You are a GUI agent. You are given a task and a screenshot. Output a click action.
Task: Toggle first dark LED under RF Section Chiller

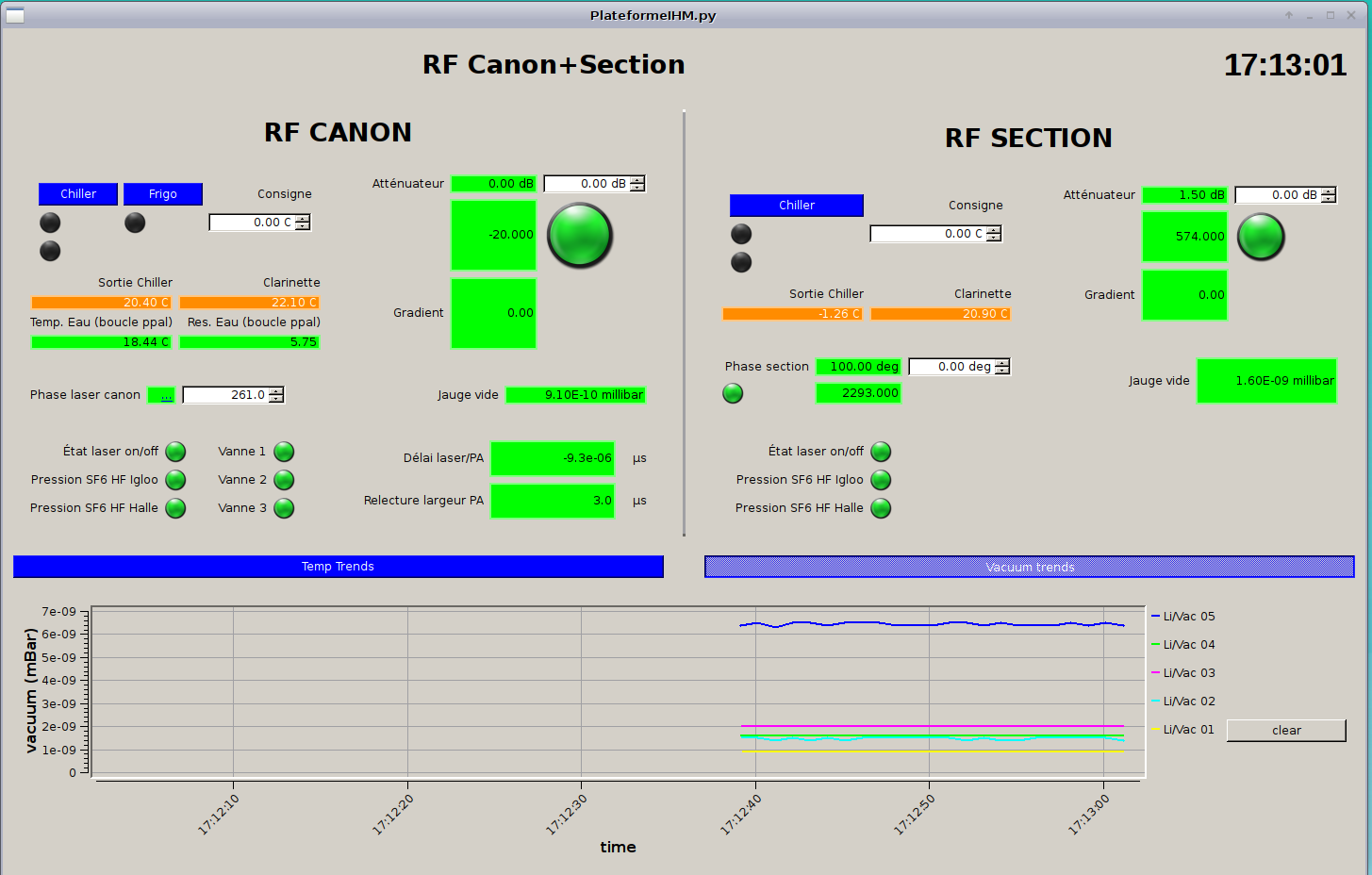pos(741,234)
